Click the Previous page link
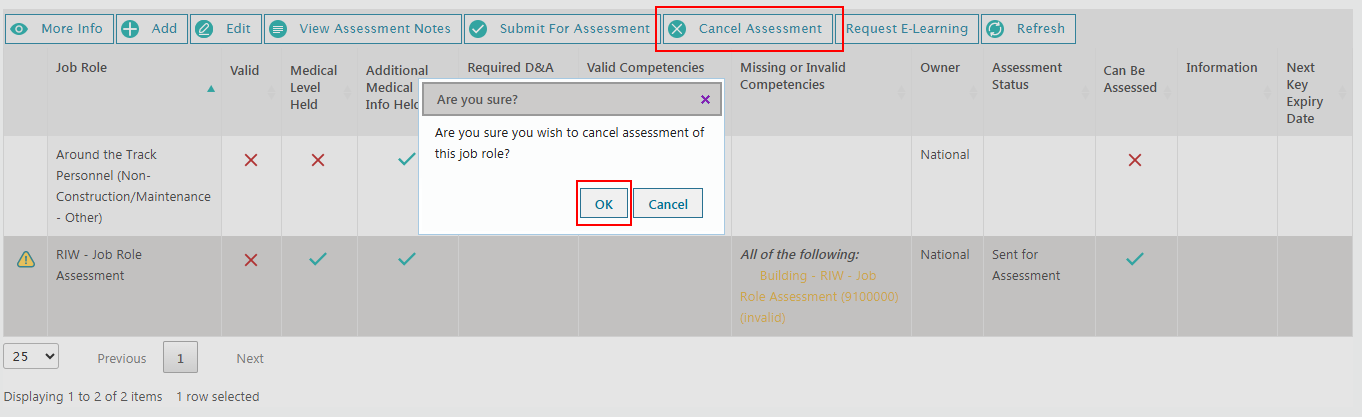 [121, 358]
